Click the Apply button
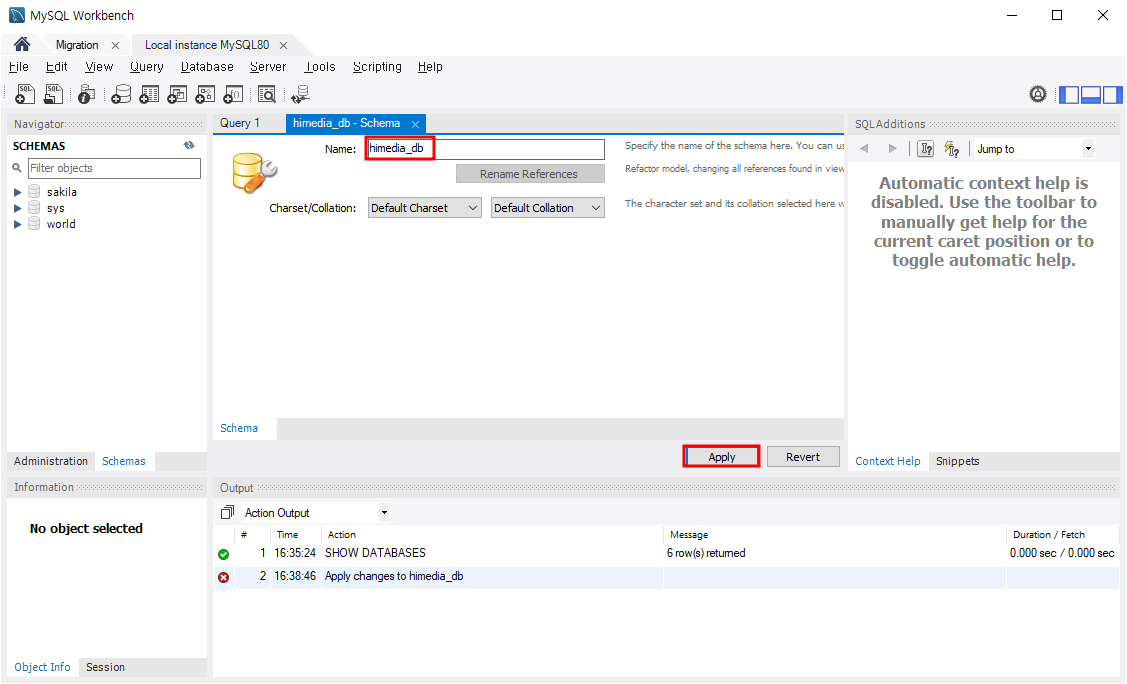Screen dimensions: 1127x684 (722, 457)
